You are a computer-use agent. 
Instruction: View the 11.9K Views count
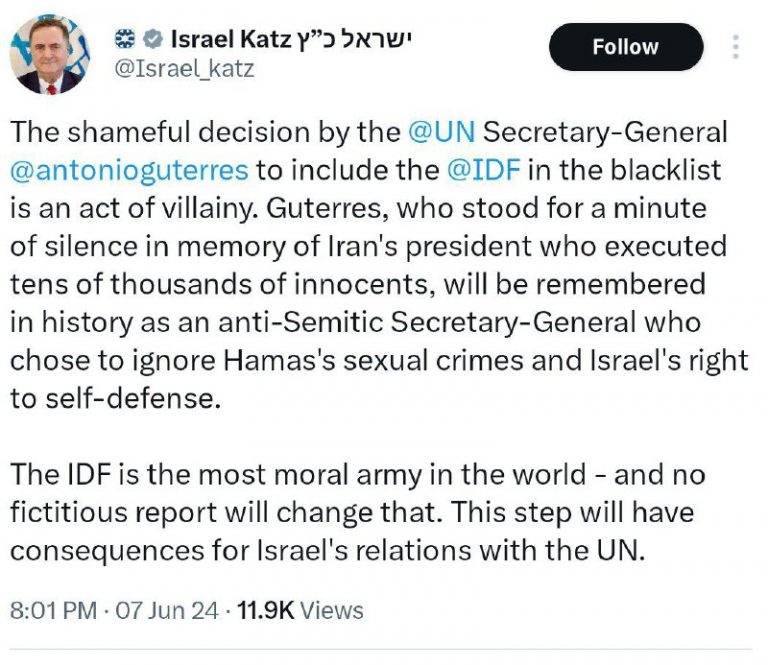pos(299,609)
